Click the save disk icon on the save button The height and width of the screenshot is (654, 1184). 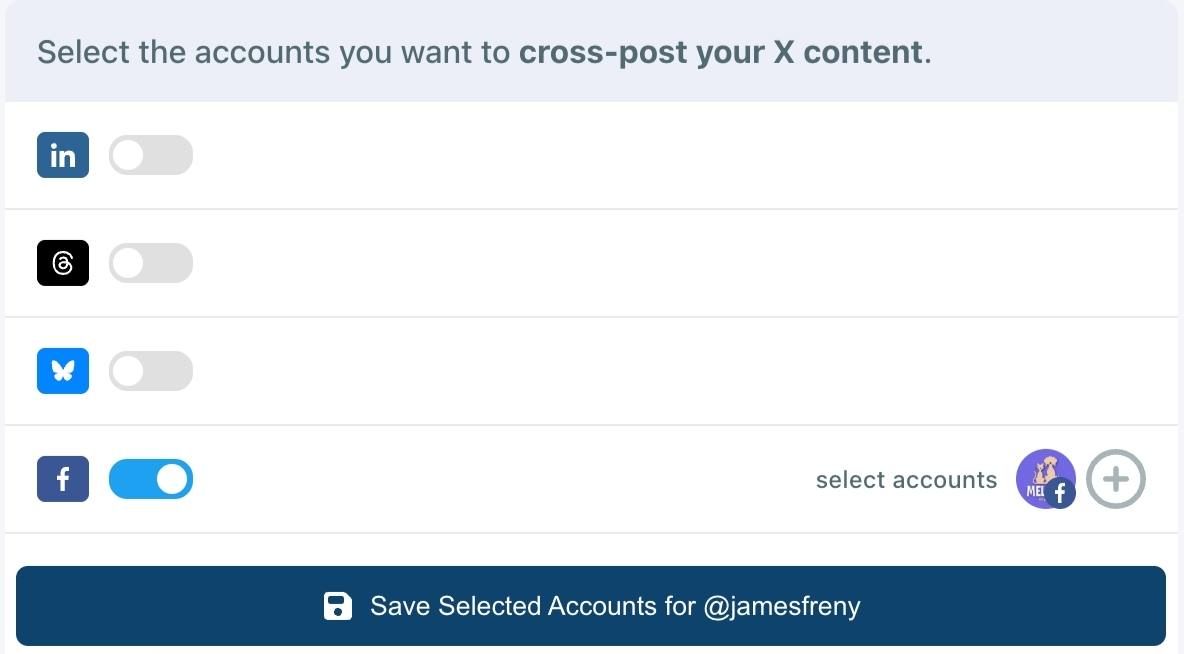(x=338, y=606)
